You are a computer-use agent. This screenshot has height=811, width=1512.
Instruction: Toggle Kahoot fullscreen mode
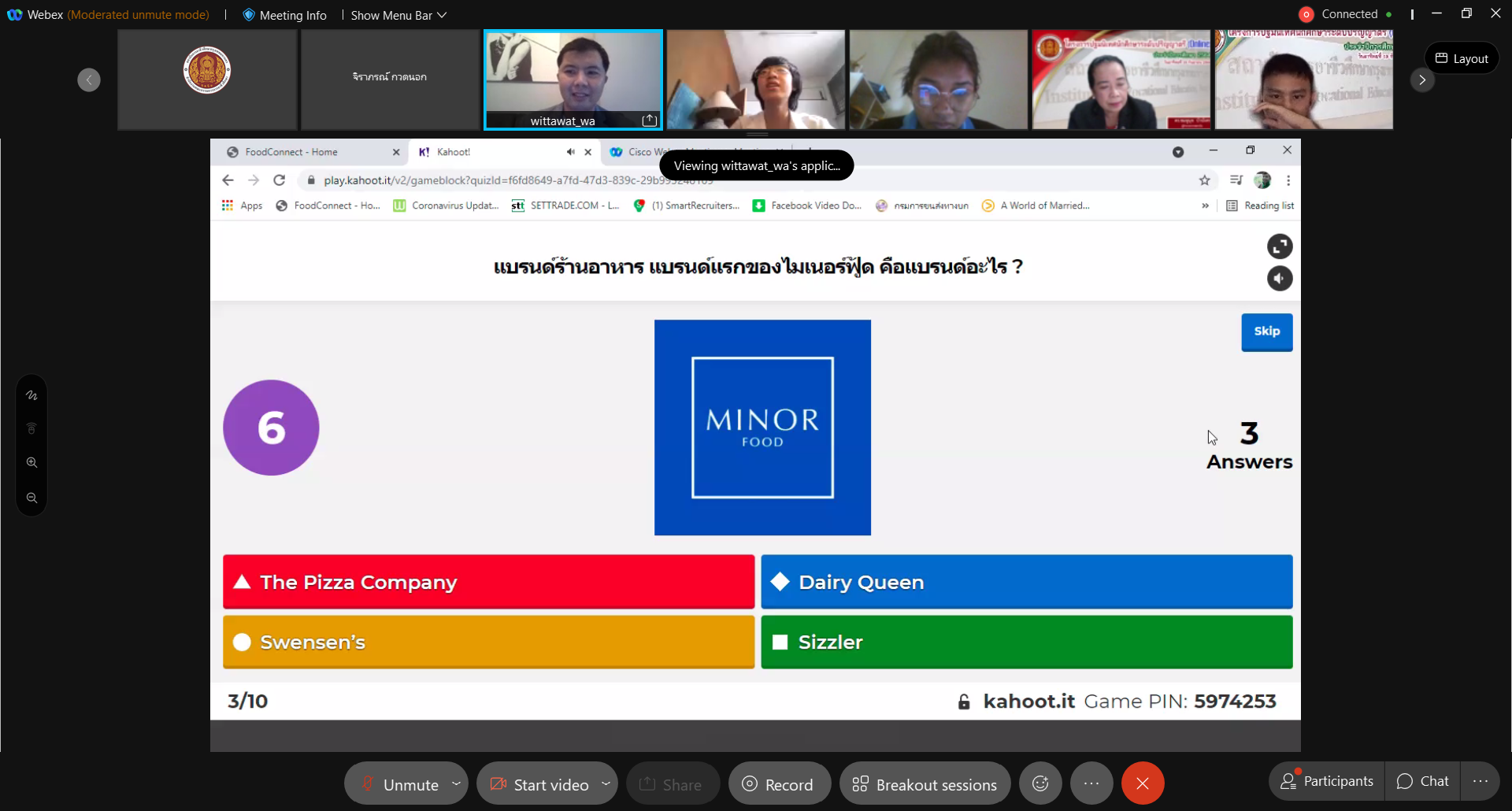click(x=1280, y=246)
